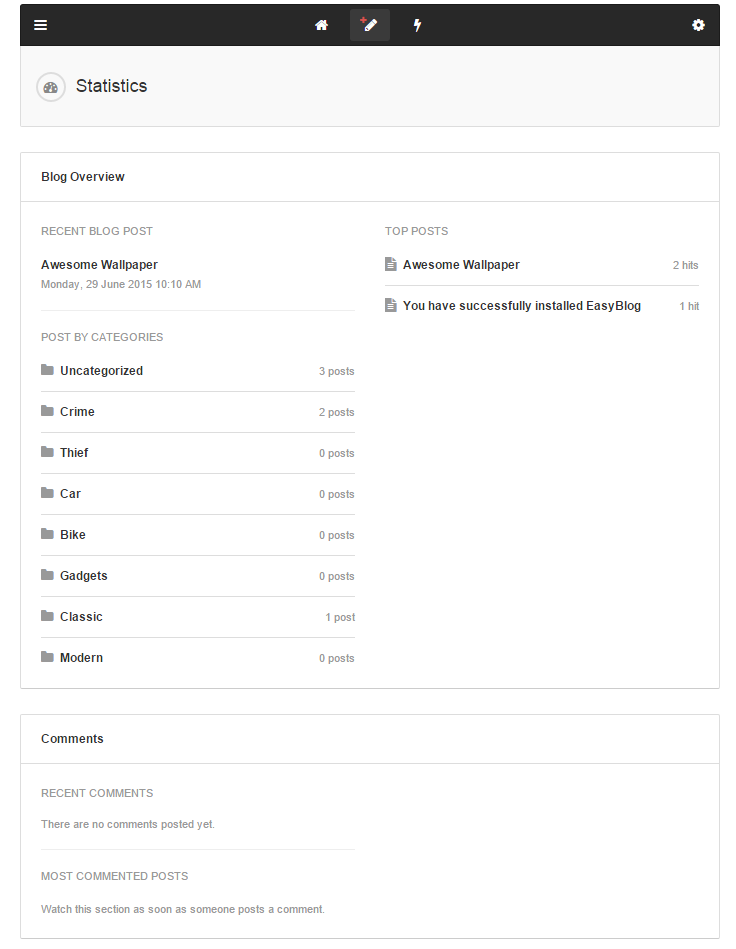
Task: Click the '3 posts' count for Uncategorized
Action: 337,372
